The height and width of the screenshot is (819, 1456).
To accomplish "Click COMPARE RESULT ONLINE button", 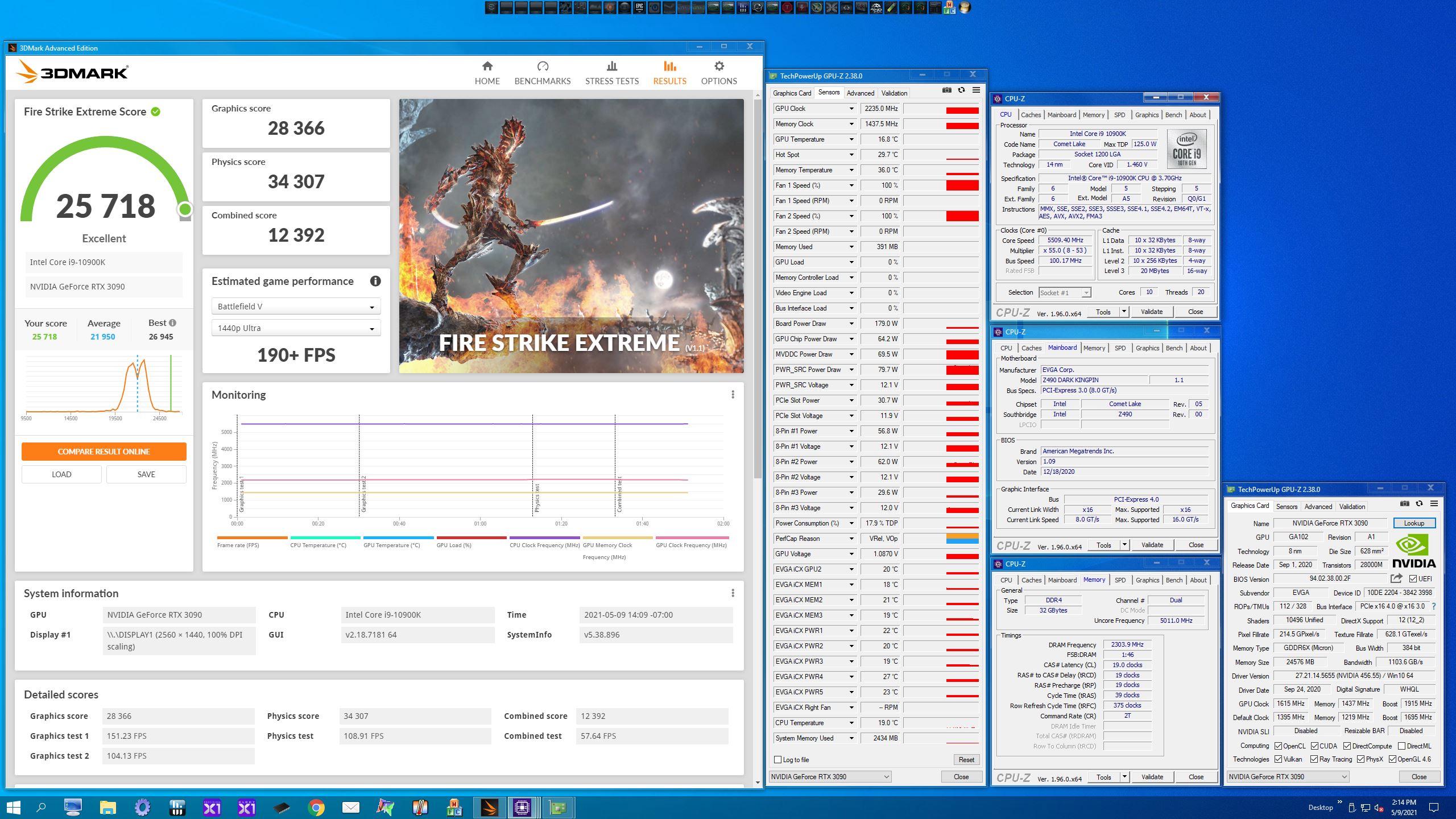I will click(104, 452).
